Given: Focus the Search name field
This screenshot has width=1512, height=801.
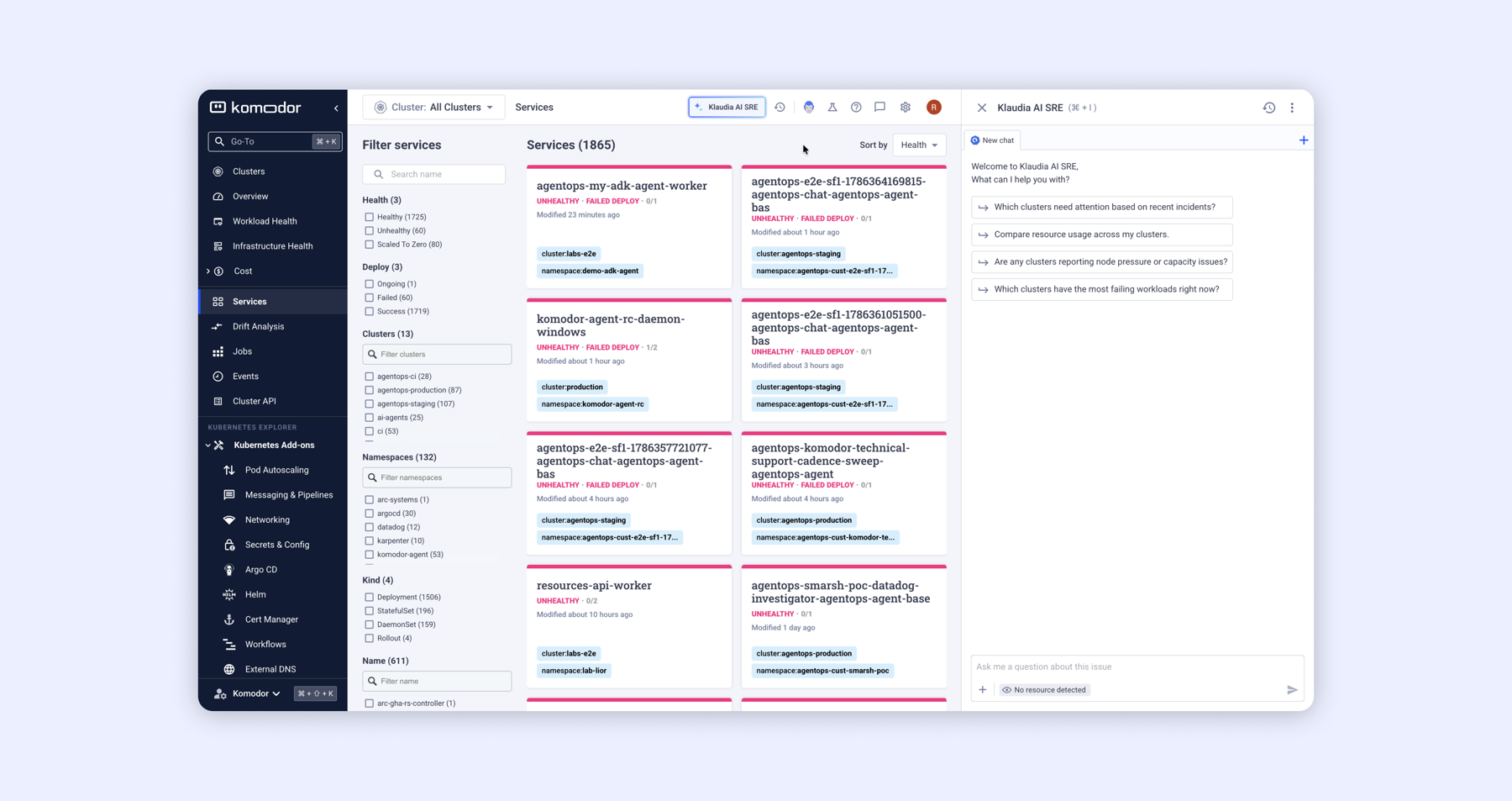Looking at the screenshot, I should click(x=433, y=175).
